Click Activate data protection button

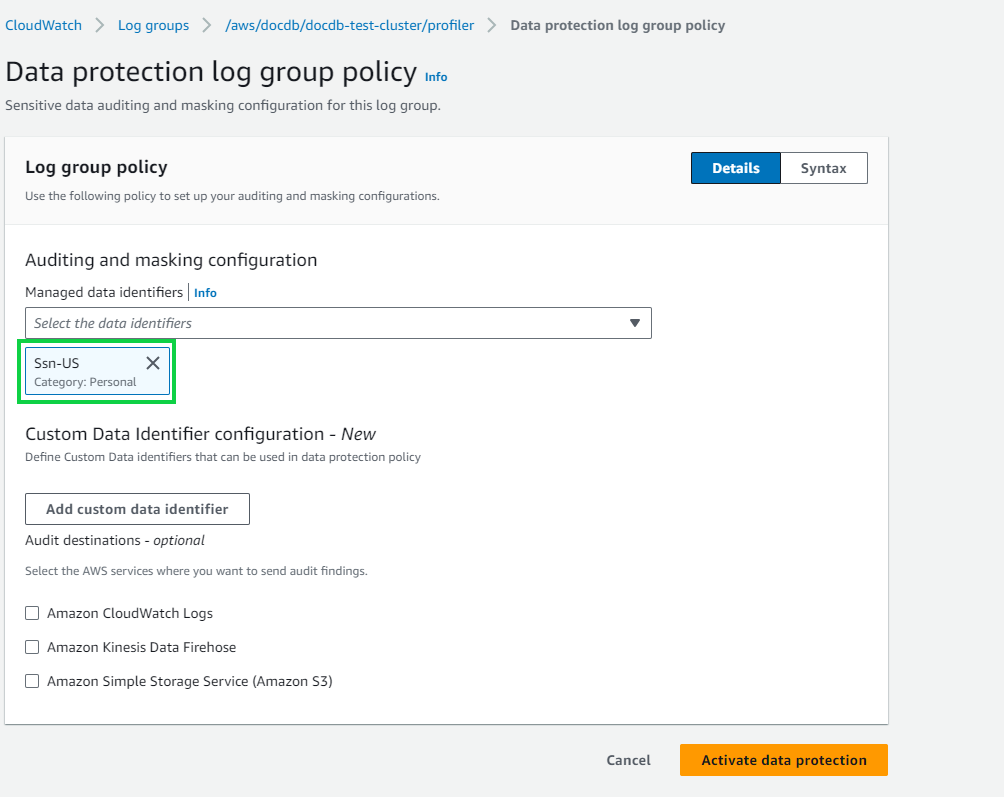(783, 760)
